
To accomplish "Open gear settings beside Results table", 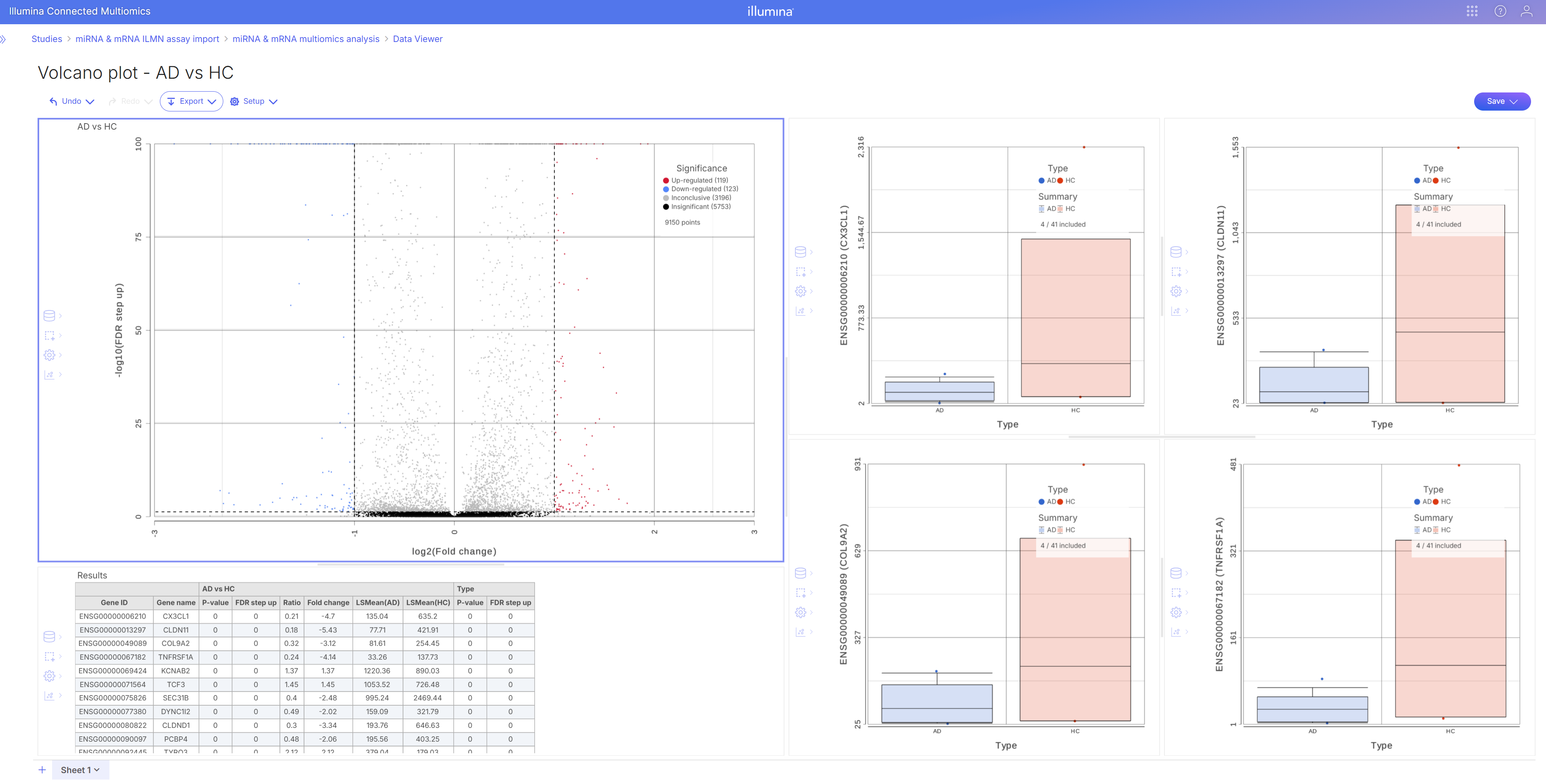I will click(49, 676).
